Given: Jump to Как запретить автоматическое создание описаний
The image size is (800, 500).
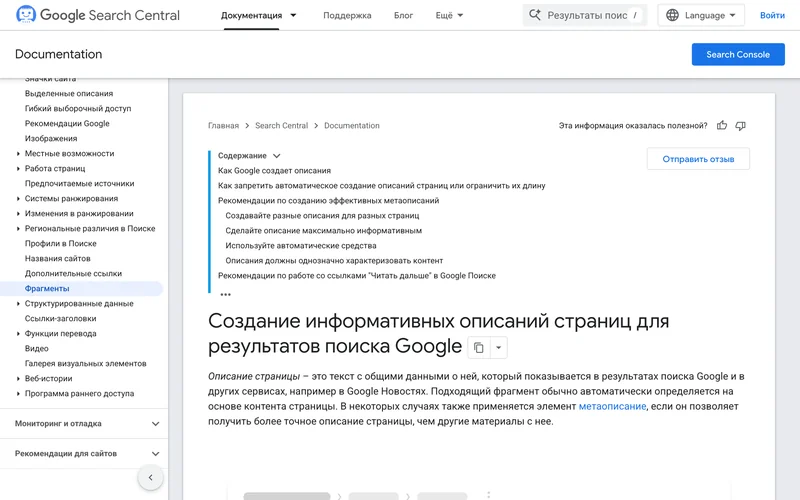Looking at the screenshot, I should pyautogui.click(x=382, y=186).
